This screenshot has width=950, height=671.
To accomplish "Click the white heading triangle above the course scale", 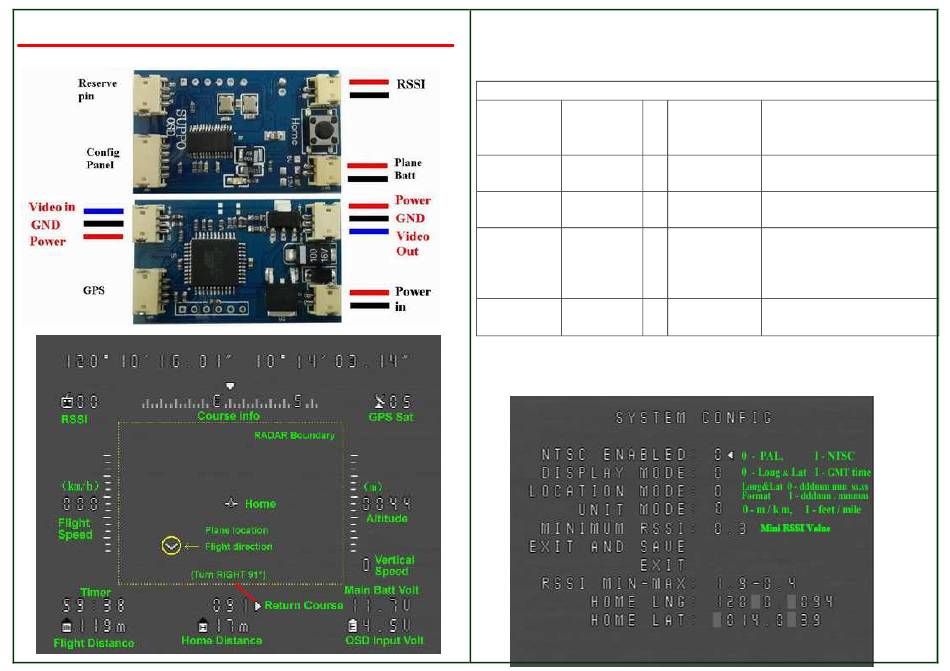I will click(230, 386).
